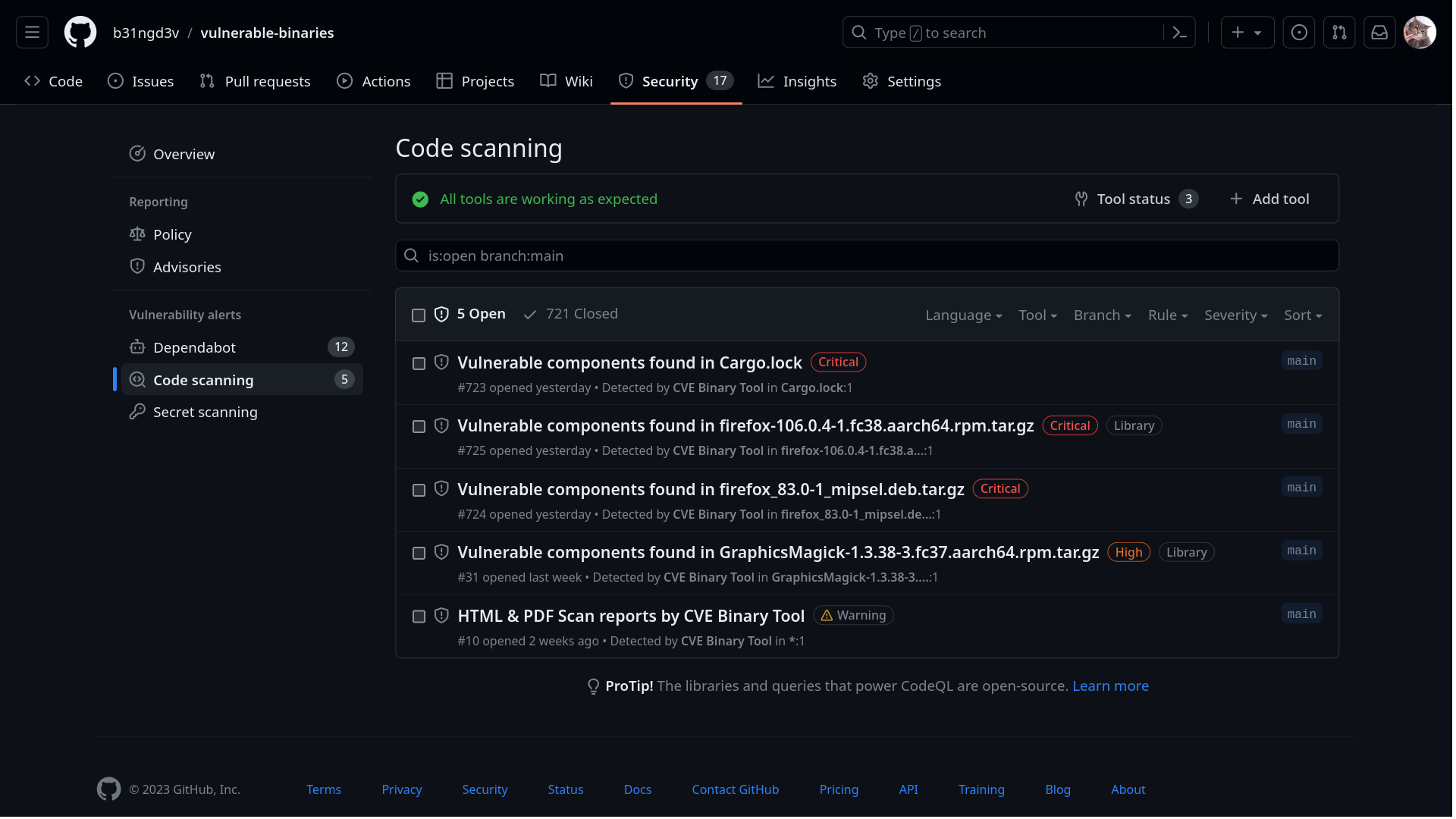The width and height of the screenshot is (1456, 819).
Task: Open the notifications inbox icon
Action: (x=1379, y=33)
